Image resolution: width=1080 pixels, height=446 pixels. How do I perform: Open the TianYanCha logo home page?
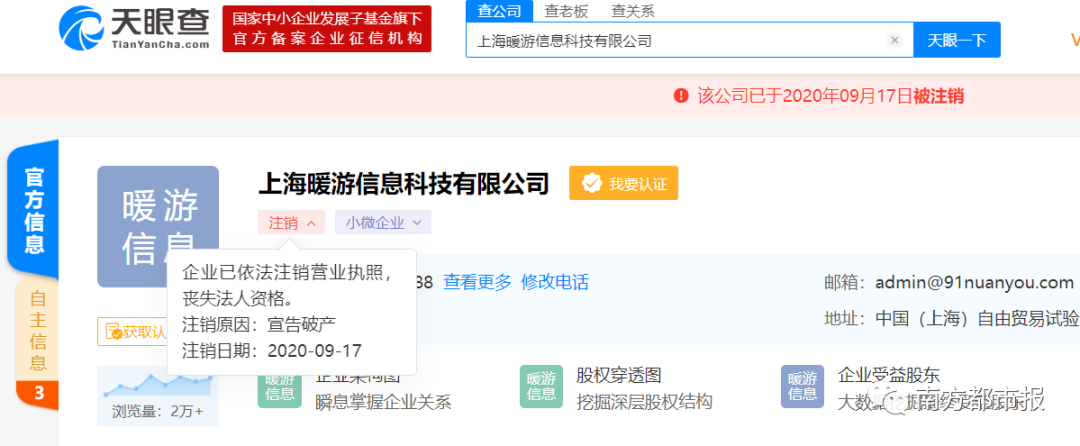[x=134, y=28]
